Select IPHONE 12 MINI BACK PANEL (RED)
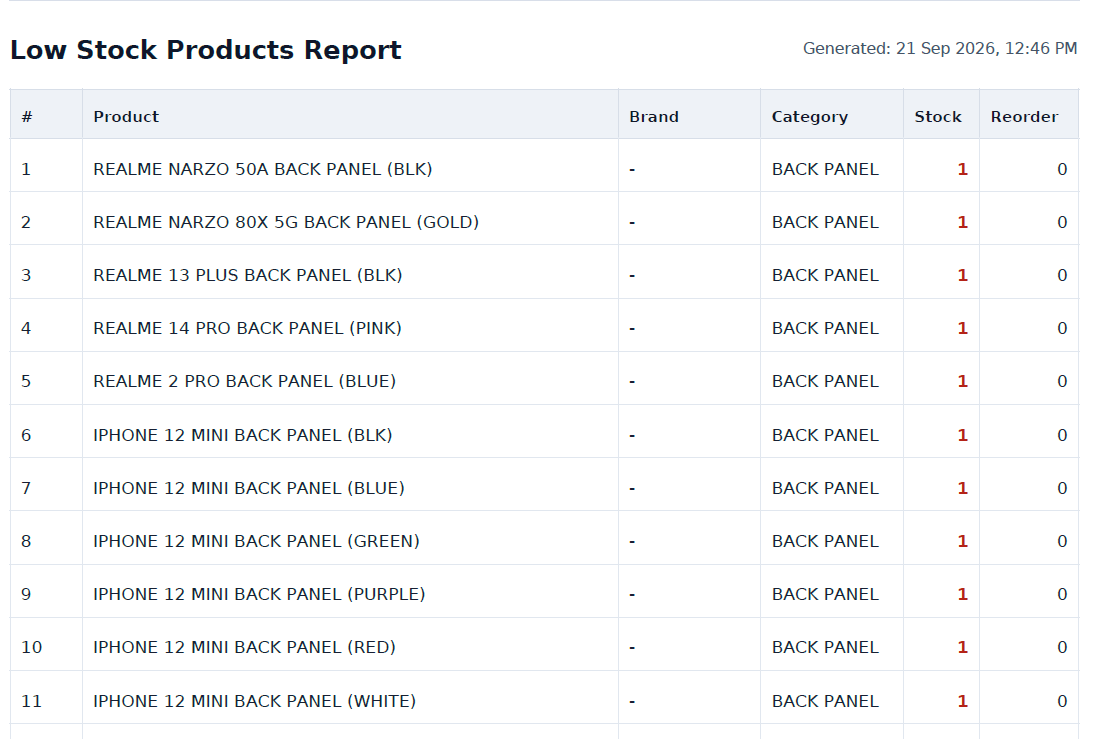Viewport: 1095px width, 739px height. pos(244,647)
